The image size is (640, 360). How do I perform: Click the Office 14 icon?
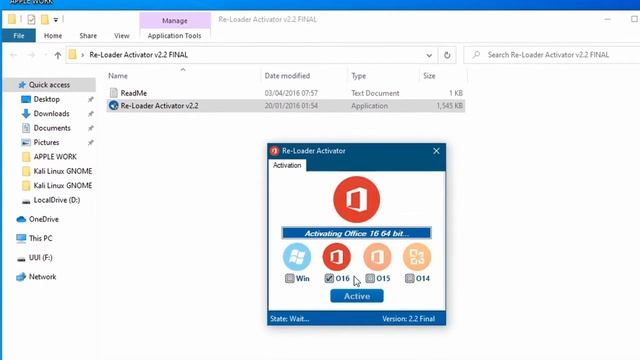417,257
